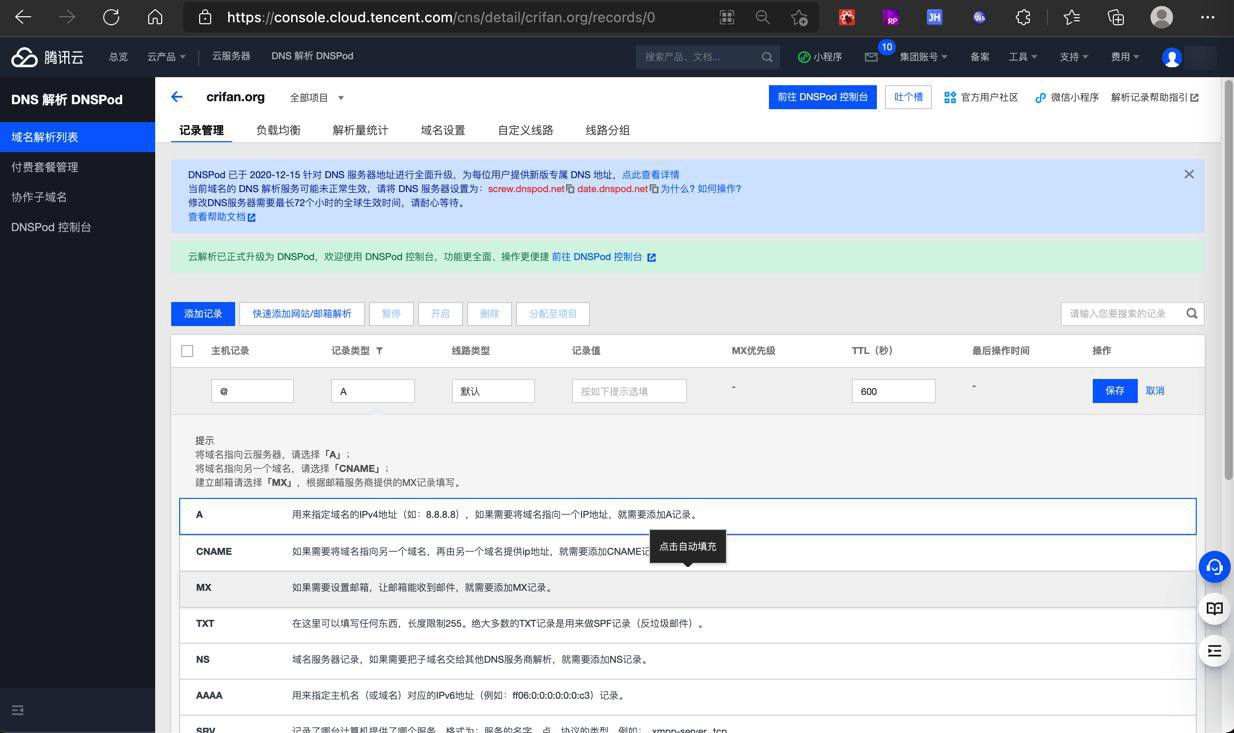Viewport: 1234px width, 733px height.
Task: Expand the 工具 menu
Action: [x=1023, y=57]
